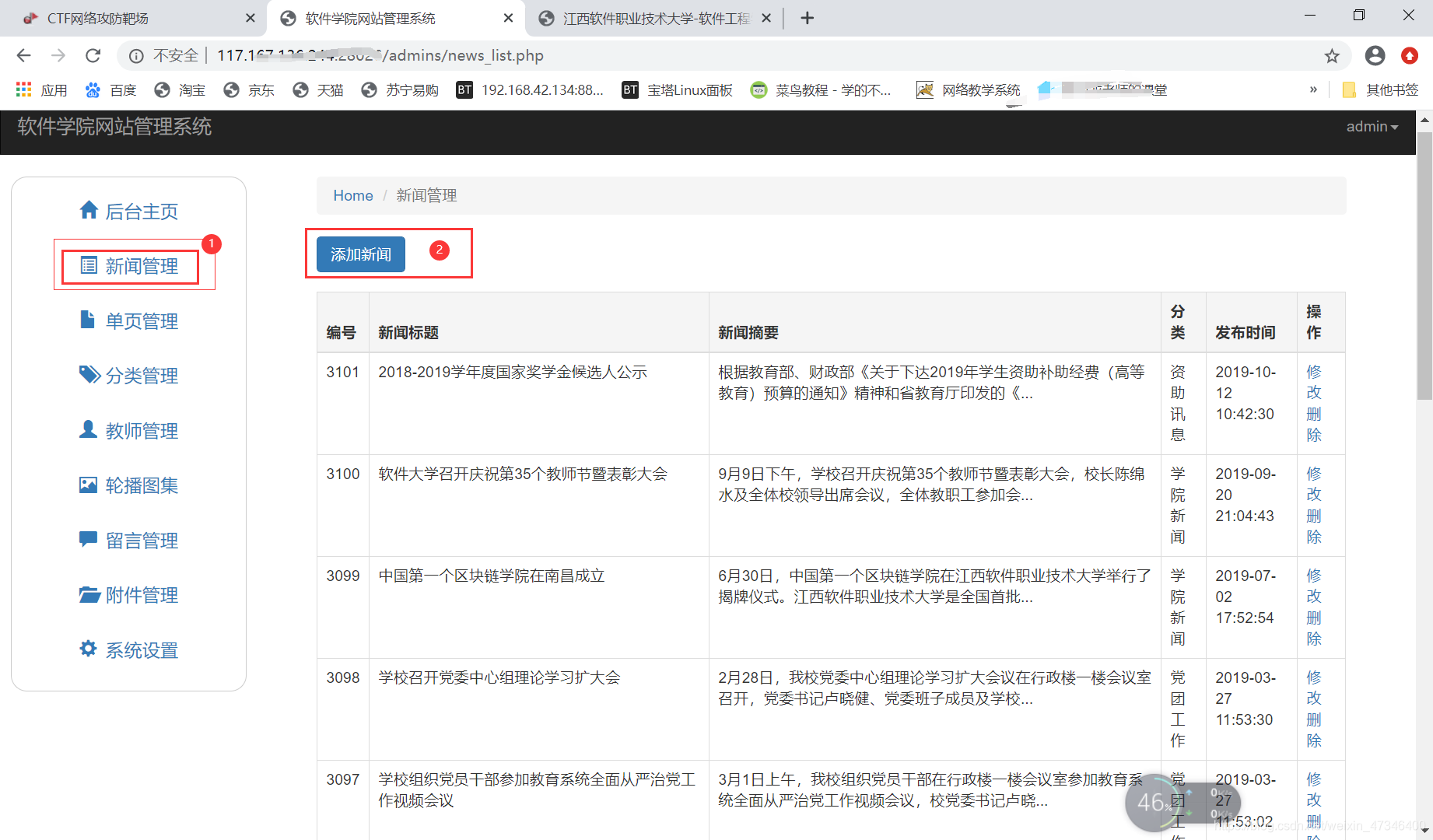Click 修改 for news 3101

point(1314,382)
